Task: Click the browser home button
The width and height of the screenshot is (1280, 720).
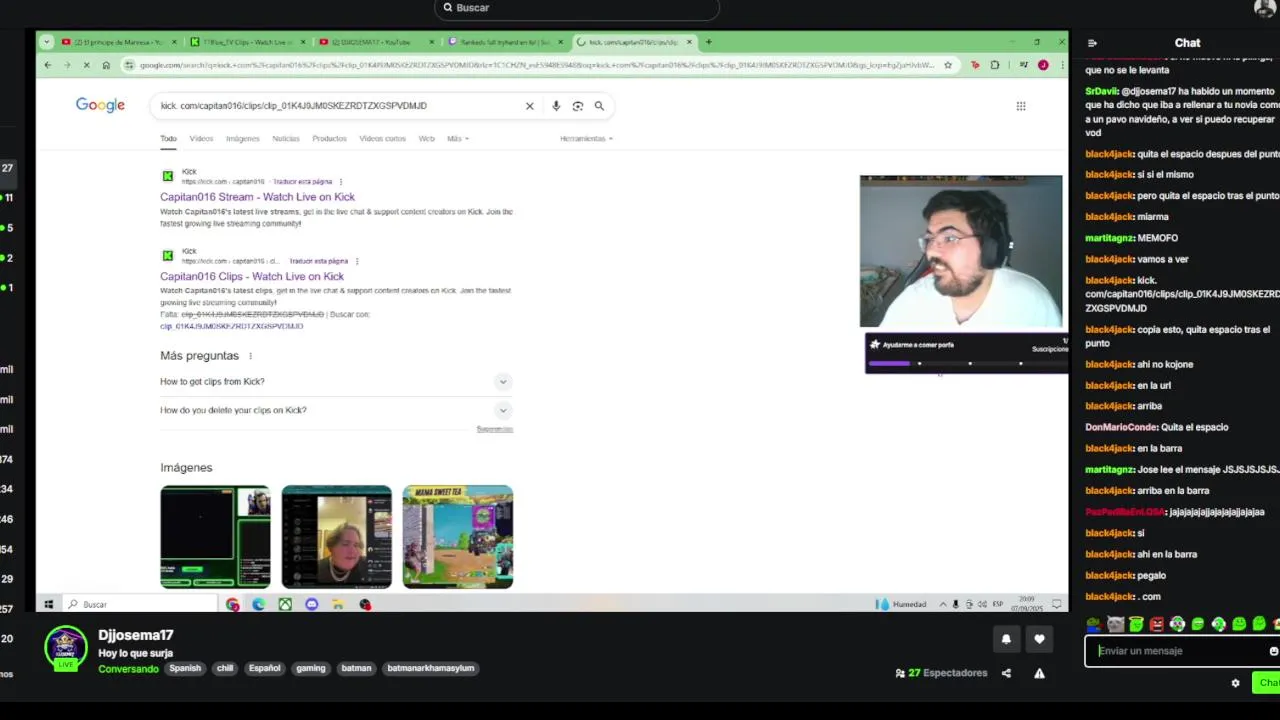Action: [x=106, y=65]
